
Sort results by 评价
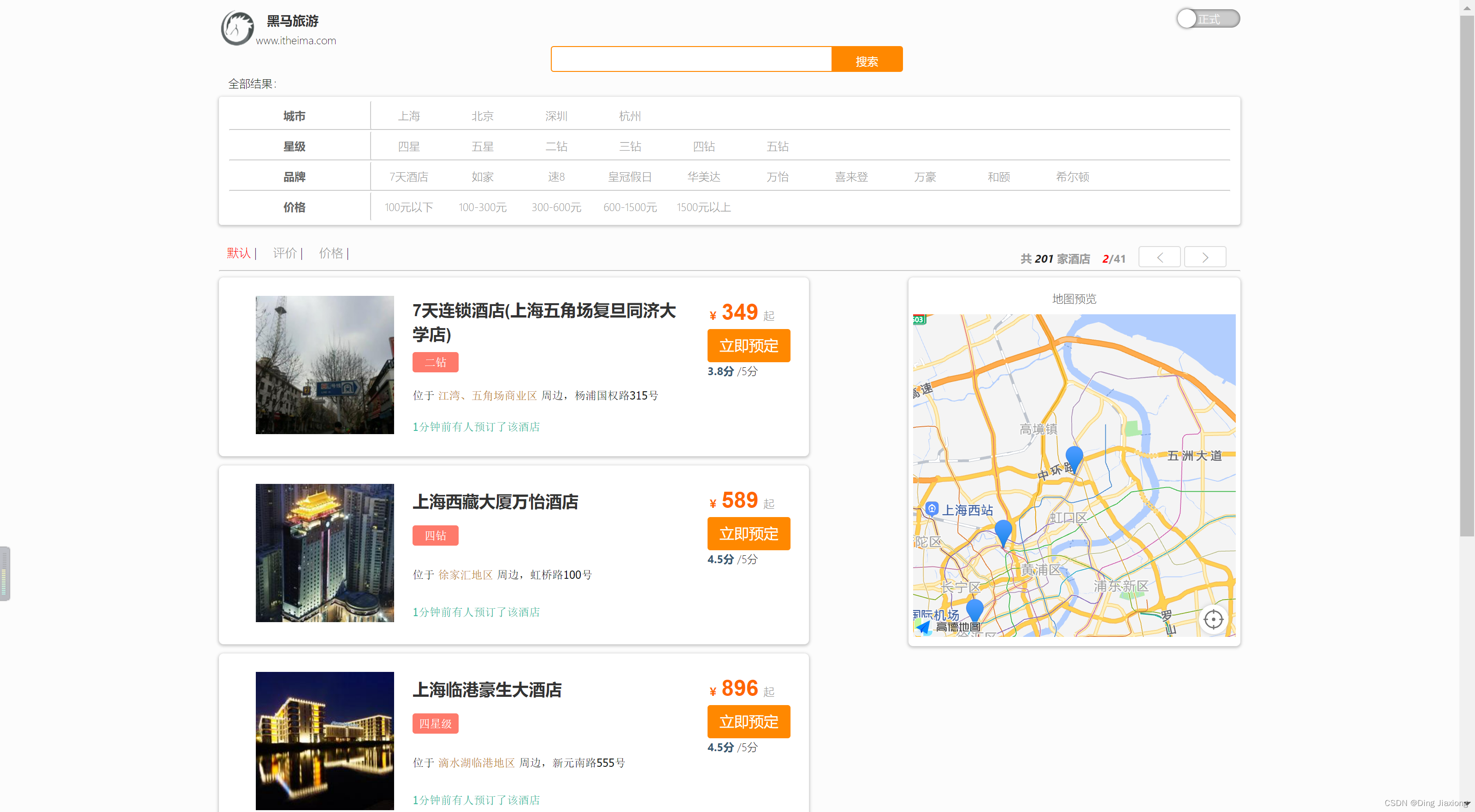coord(284,253)
